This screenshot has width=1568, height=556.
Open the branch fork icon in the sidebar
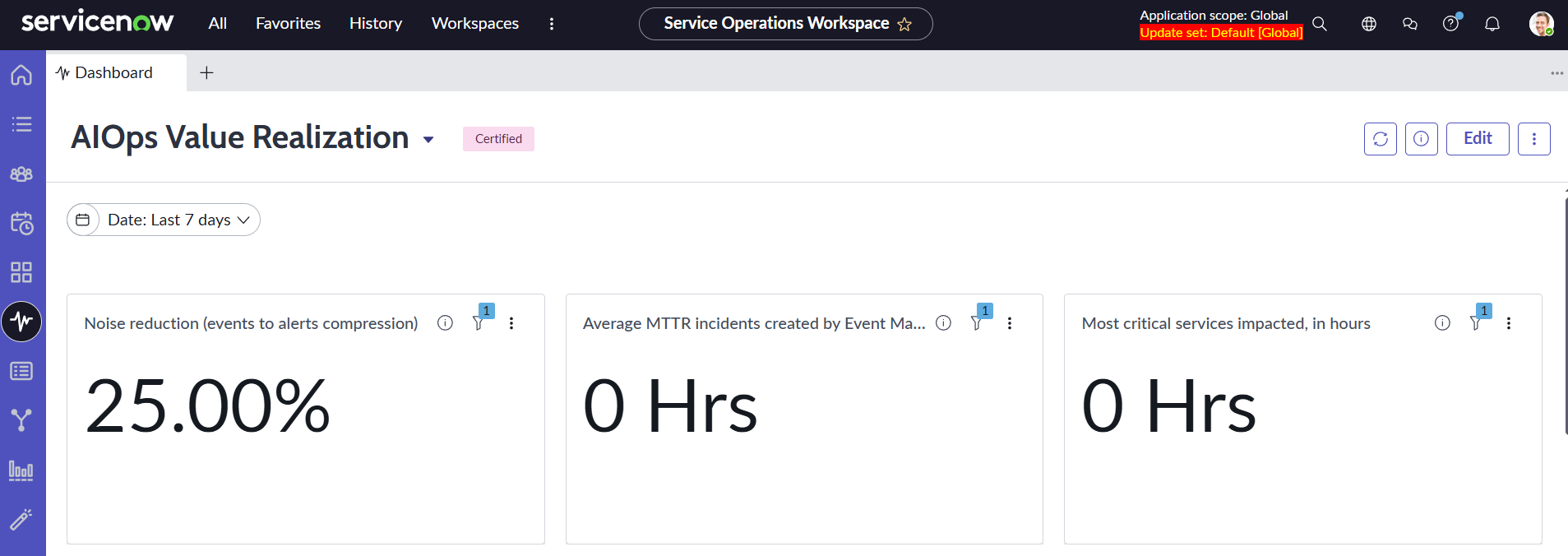point(21,420)
